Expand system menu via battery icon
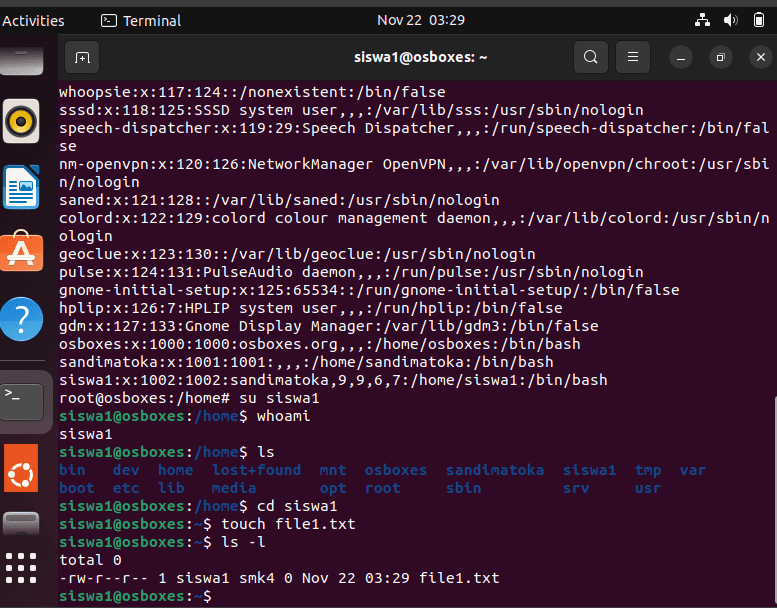The image size is (777, 608). pyautogui.click(x=759, y=20)
